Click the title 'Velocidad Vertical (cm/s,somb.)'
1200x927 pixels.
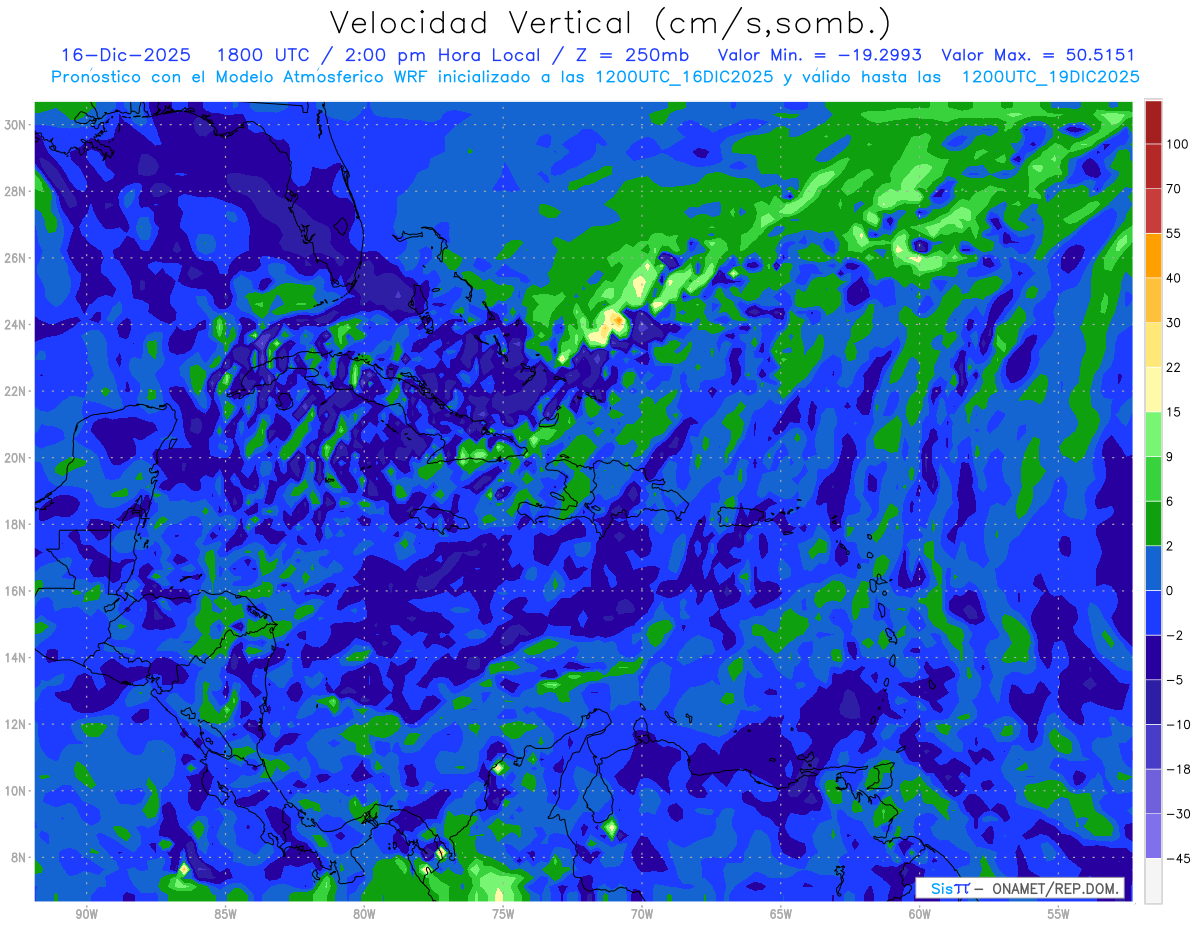610,24
